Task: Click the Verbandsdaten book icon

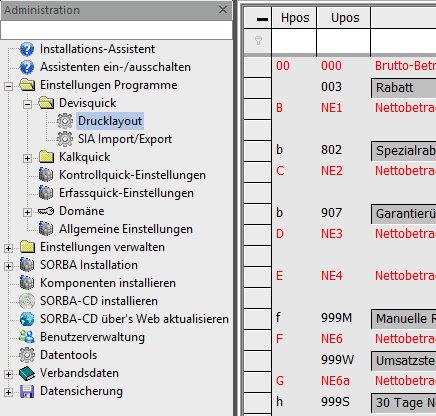Action: point(27,373)
